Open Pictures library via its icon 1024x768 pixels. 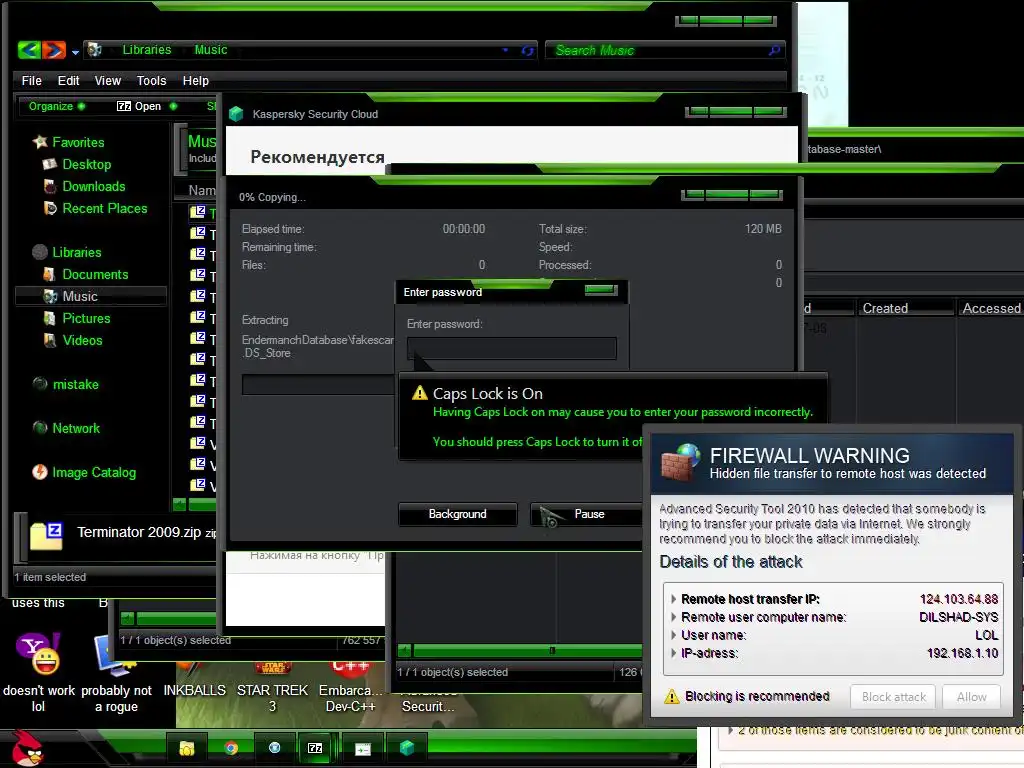tap(50, 318)
